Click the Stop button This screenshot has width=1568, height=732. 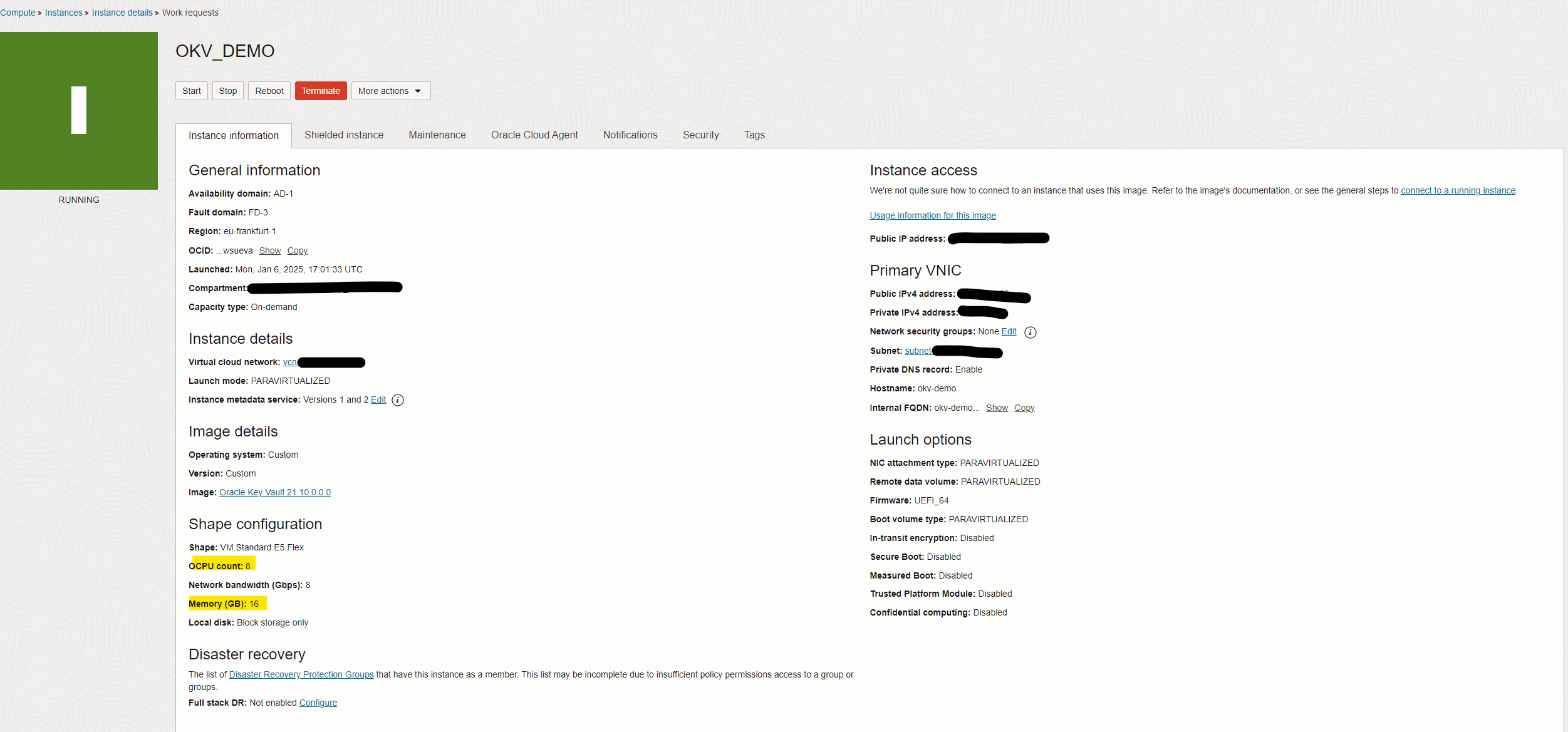point(227,91)
